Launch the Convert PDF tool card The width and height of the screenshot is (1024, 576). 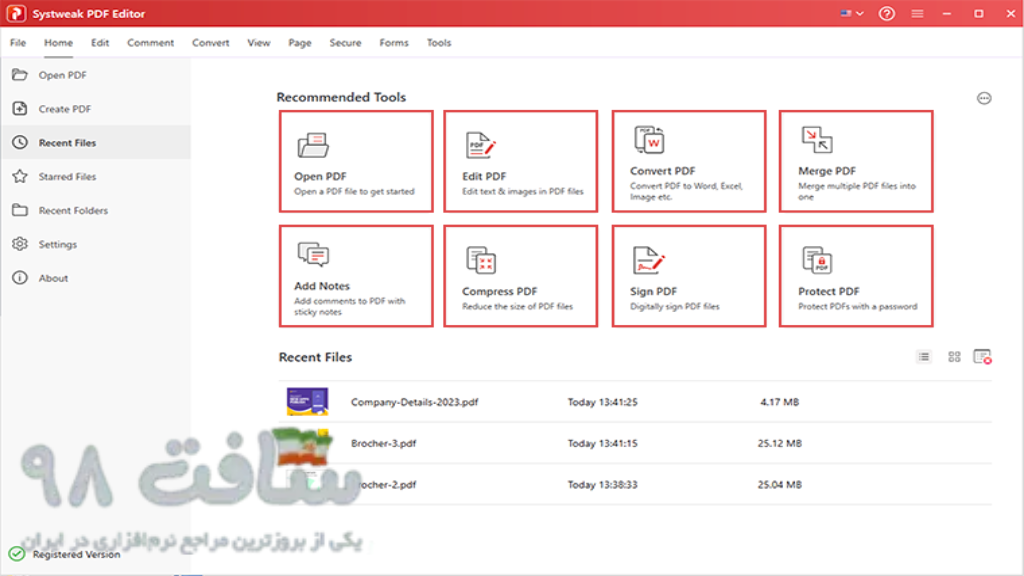click(x=689, y=161)
